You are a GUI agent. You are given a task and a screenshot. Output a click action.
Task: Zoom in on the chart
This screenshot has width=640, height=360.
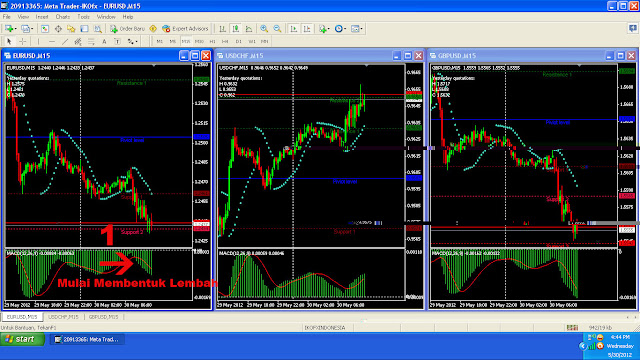[x=264, y=29]
